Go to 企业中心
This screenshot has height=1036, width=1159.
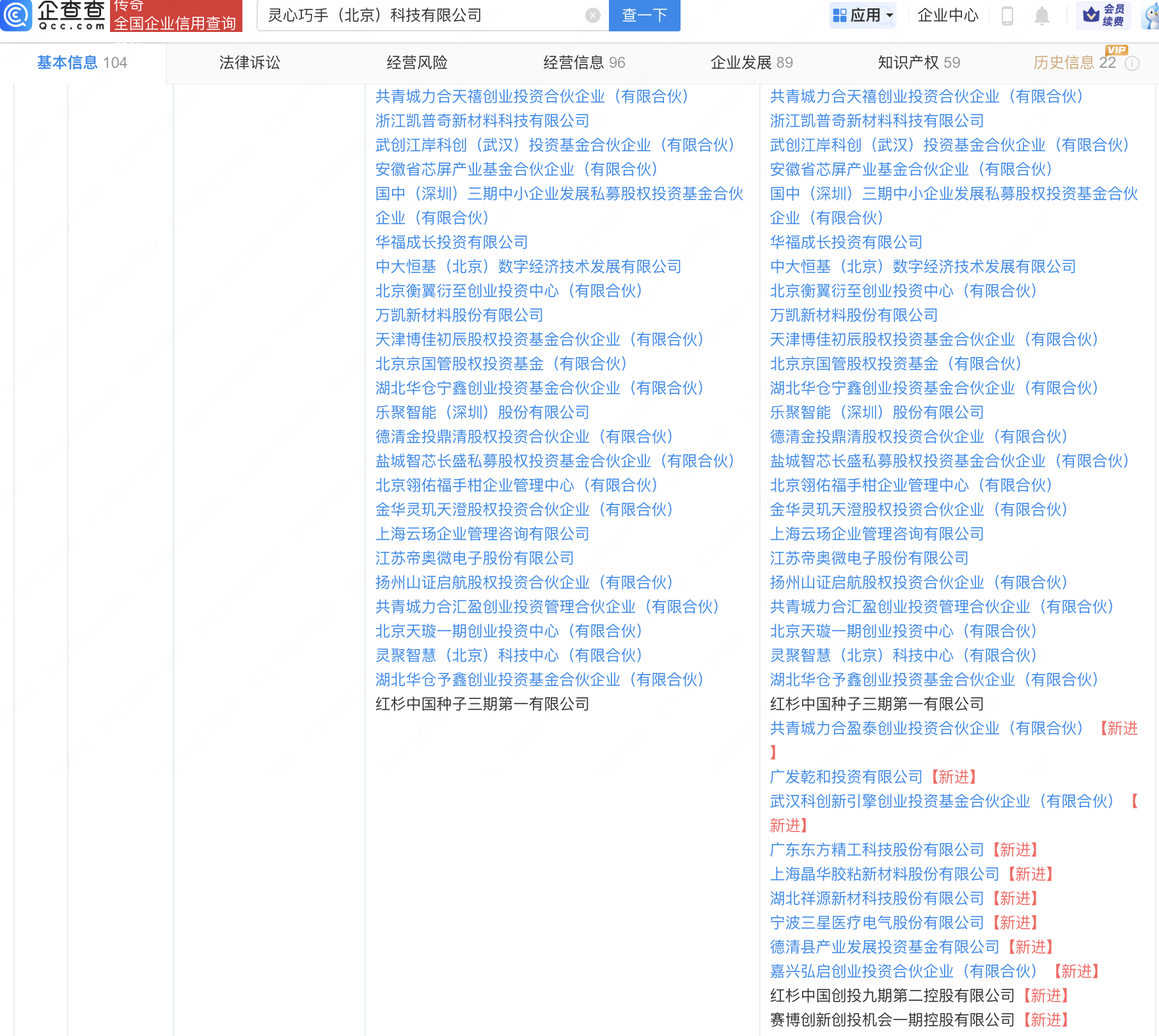(x=948, y=16)
